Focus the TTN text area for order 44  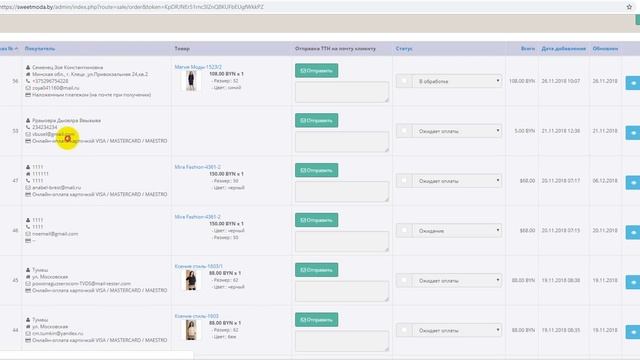click(342, 341)
